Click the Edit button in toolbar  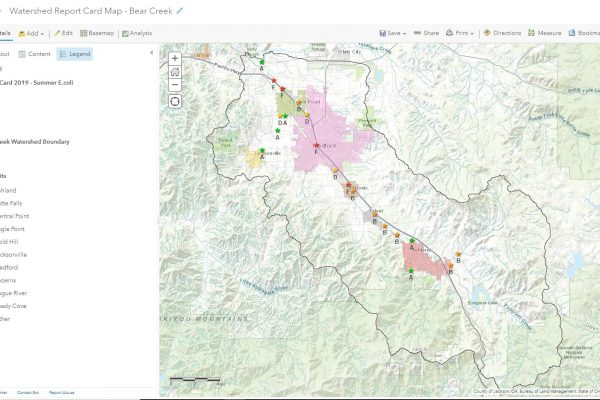[x=63, y=33]
